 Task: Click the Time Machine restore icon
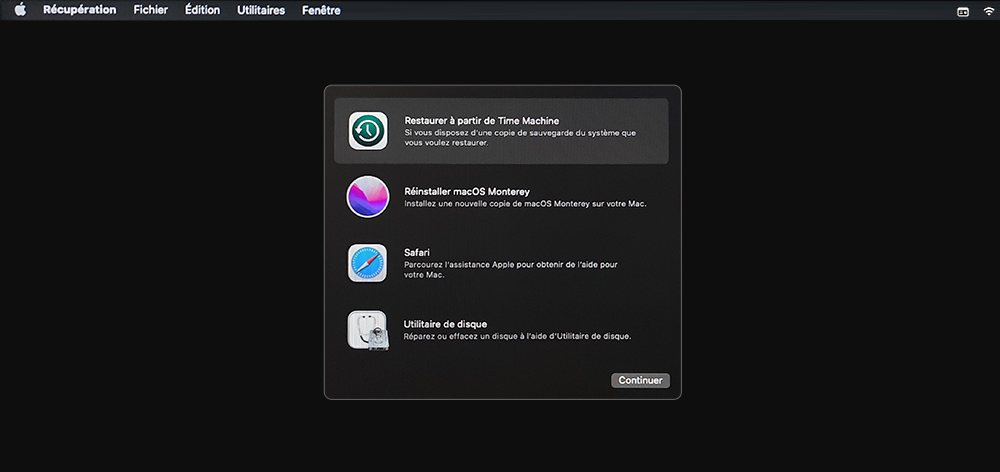click(x=368, y=131)
